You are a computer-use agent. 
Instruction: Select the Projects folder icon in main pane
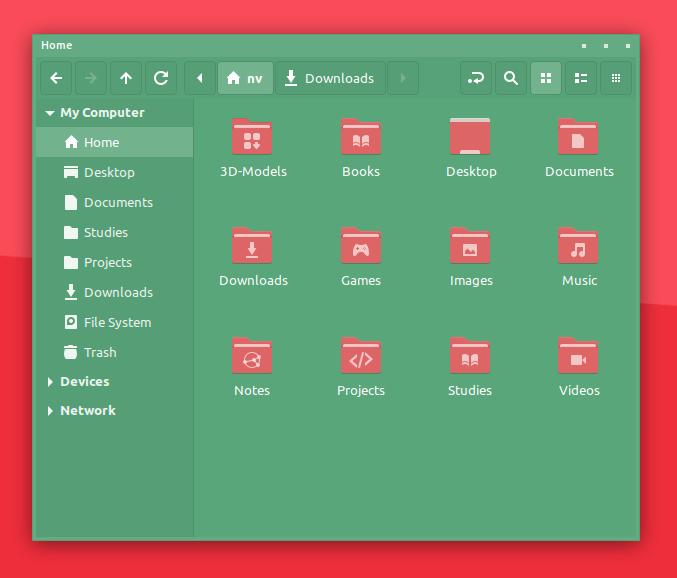[361, 355]
